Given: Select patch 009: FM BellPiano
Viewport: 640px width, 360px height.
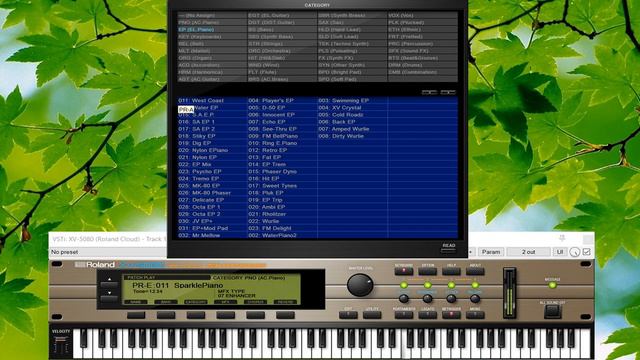Looking at the screenshot, I should click(x=282, y=136).
